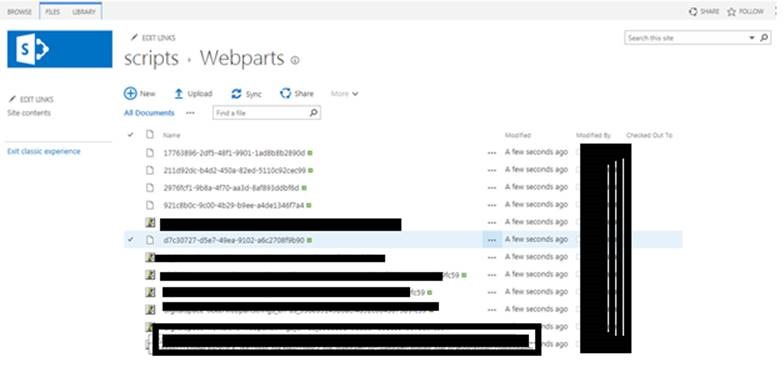Click the Sync icon
This screenshot has width=784, height=377.
pos(236,94)
